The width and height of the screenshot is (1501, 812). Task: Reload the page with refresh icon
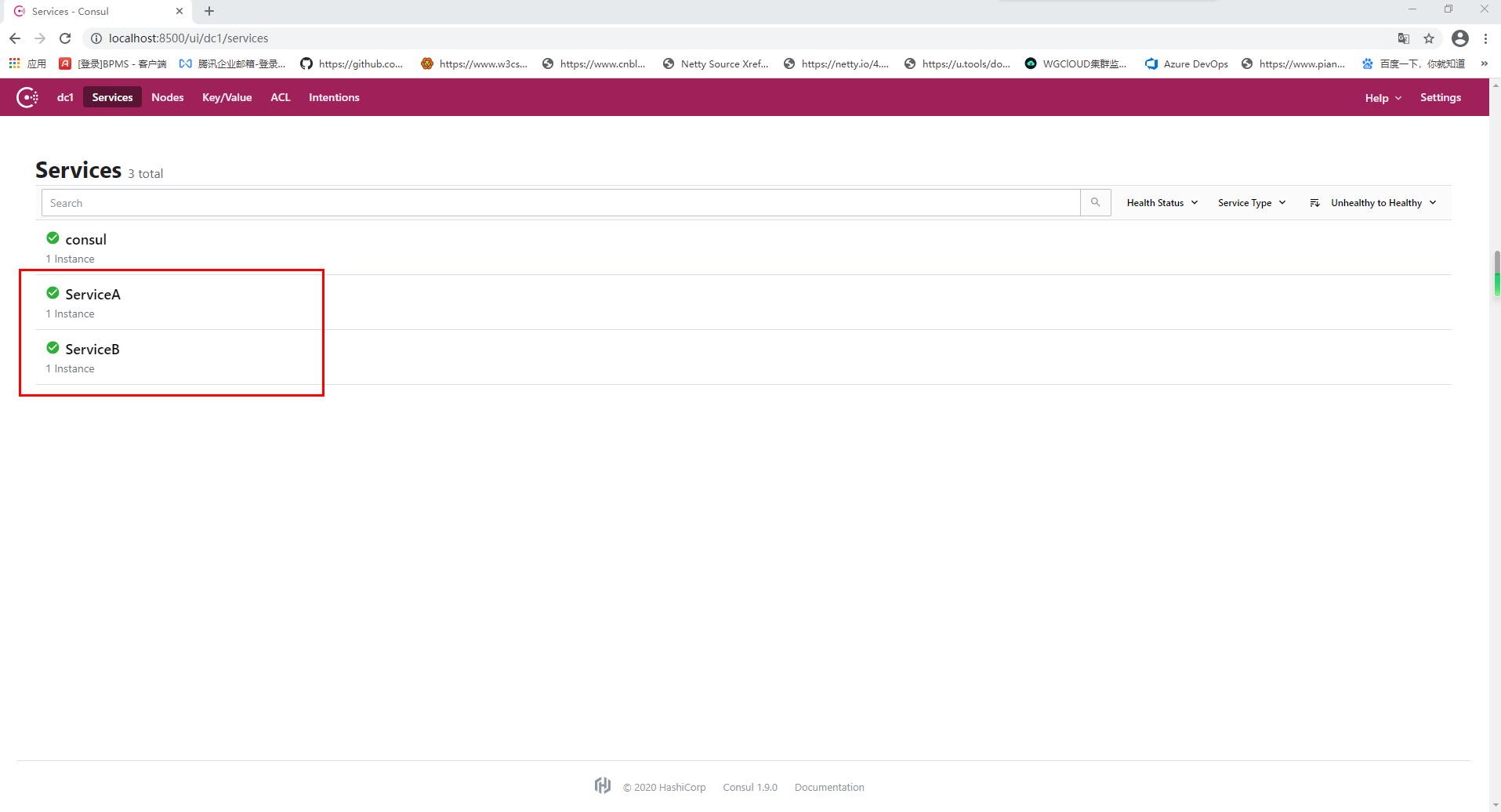pyautogui.click(x=66, y=38)
